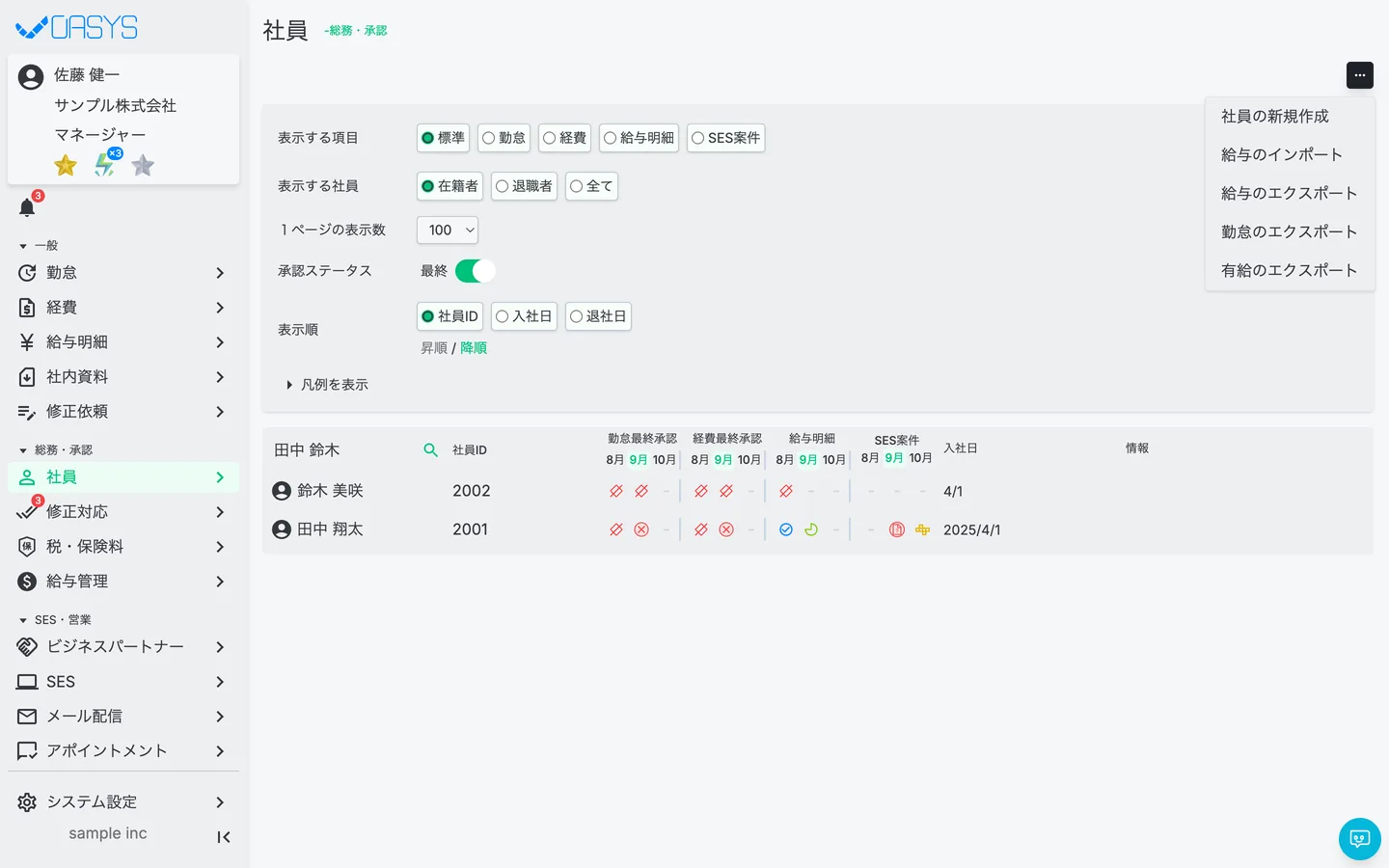Image resolution: width=1389 pixels, height=868 pixels.
Task: Select the 経費 display items radio
Action: (565, 138)
